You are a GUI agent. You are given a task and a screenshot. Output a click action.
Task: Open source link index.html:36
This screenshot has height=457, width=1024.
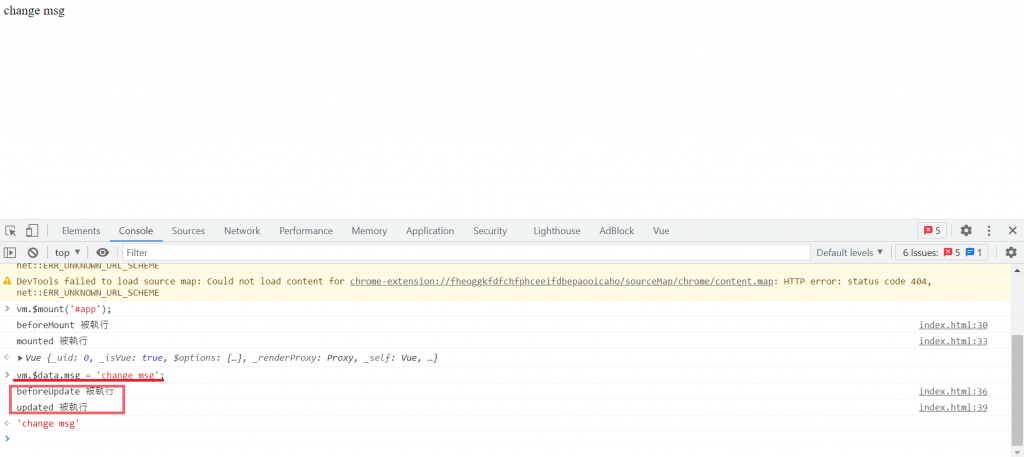pos(953,392)
